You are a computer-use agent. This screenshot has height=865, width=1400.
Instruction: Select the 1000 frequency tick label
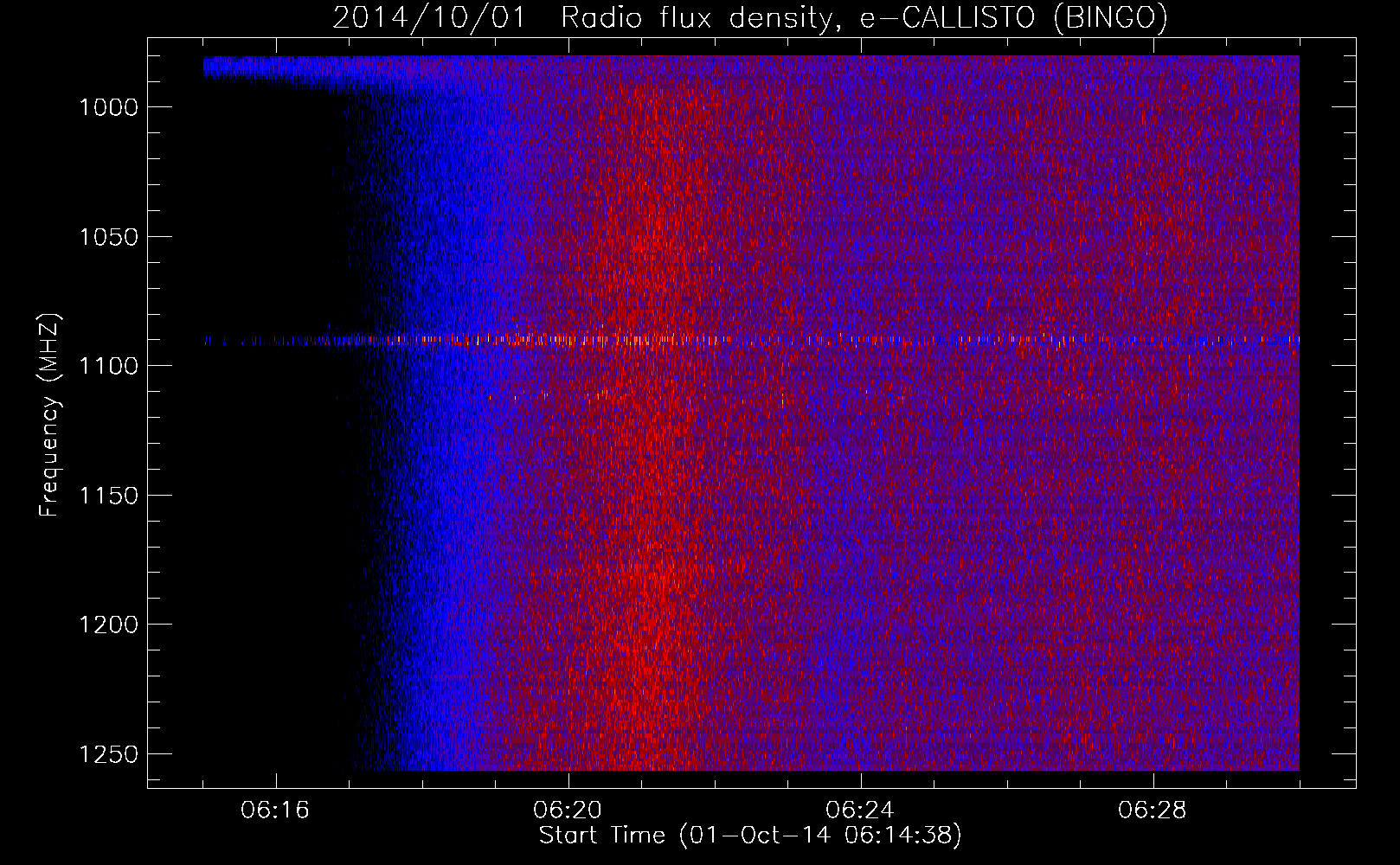tap(109, 107)
